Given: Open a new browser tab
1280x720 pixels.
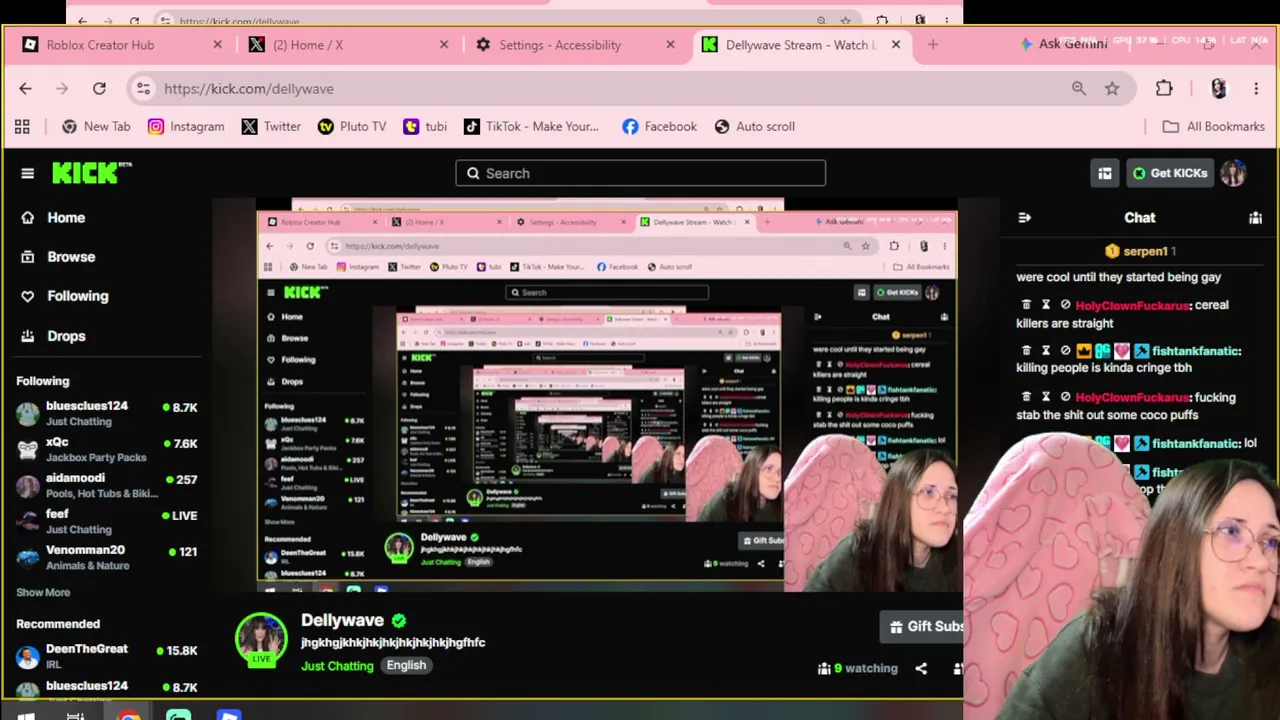Looking at the screenshot, I should click(x=933, y=45).
